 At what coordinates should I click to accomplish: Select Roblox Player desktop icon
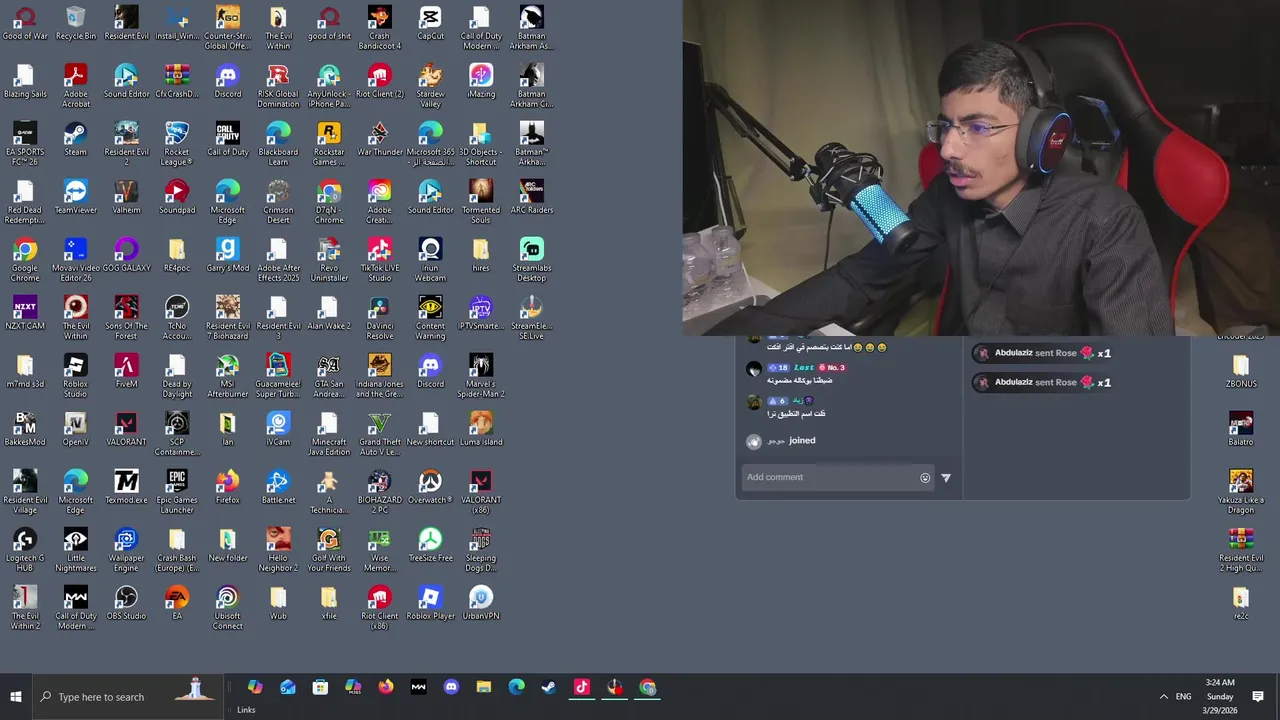(x=430, y=604)
